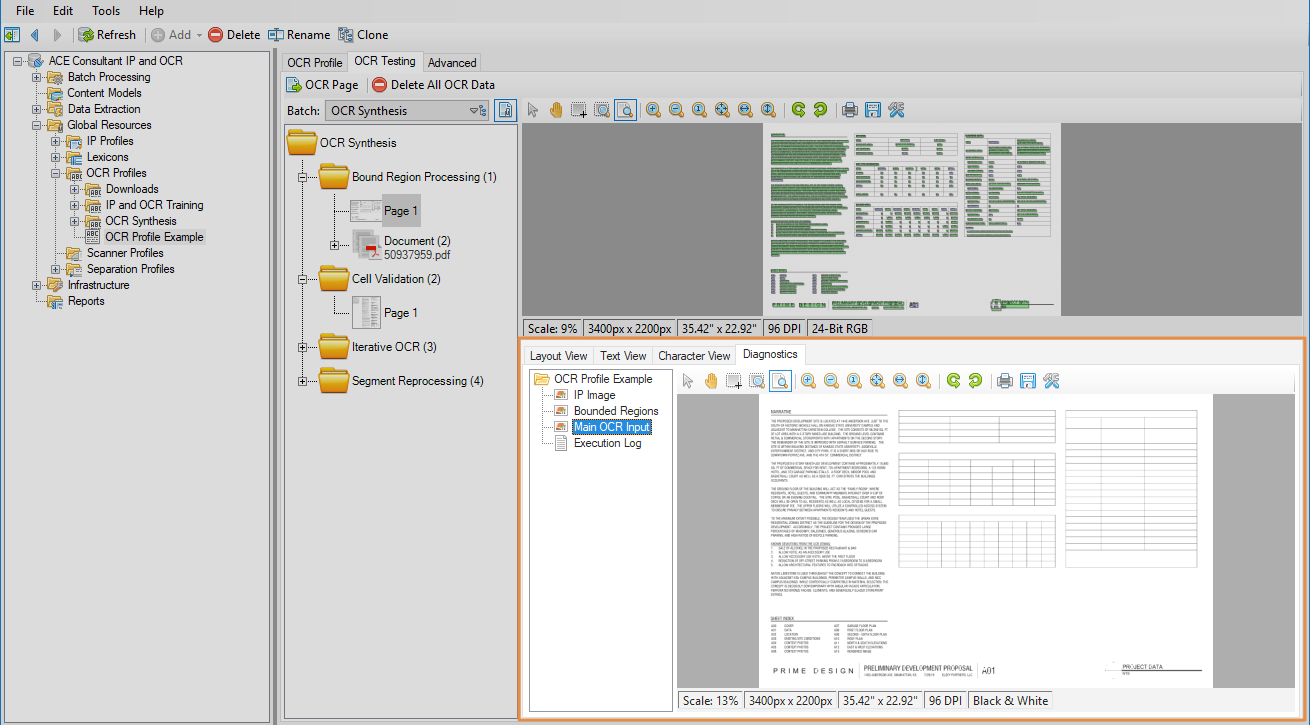Click Delete All OCR Data button
This screenshot has width=1310, height=725.
tap(433, 85)
